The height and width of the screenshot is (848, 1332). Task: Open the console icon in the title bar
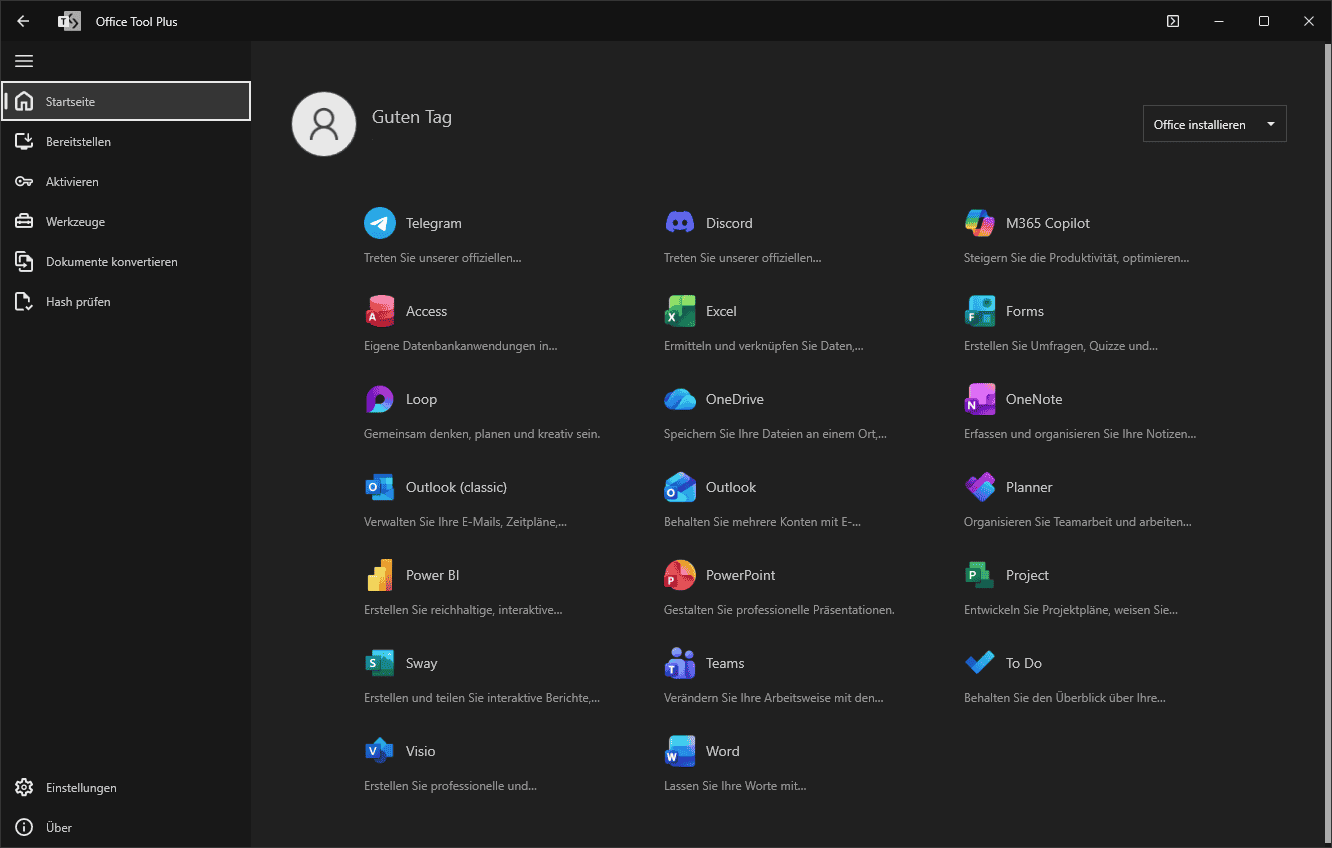click(1172, 21)
